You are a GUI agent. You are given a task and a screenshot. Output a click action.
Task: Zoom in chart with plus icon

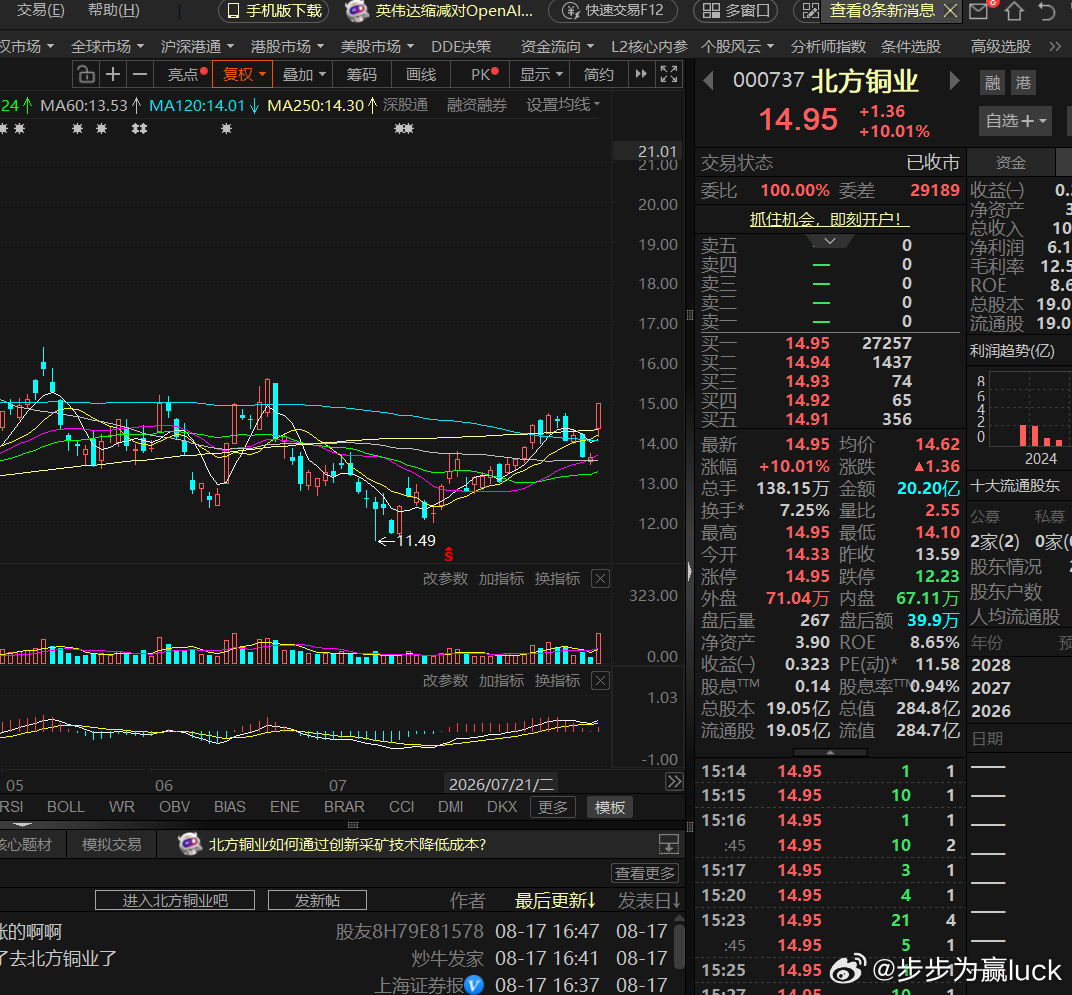click(x=113, y=74)
